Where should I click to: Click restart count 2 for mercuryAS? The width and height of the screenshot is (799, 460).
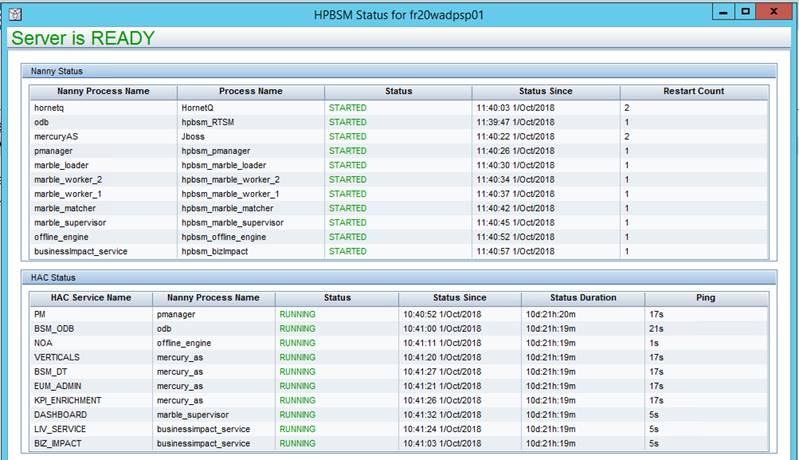pos(627,137)
